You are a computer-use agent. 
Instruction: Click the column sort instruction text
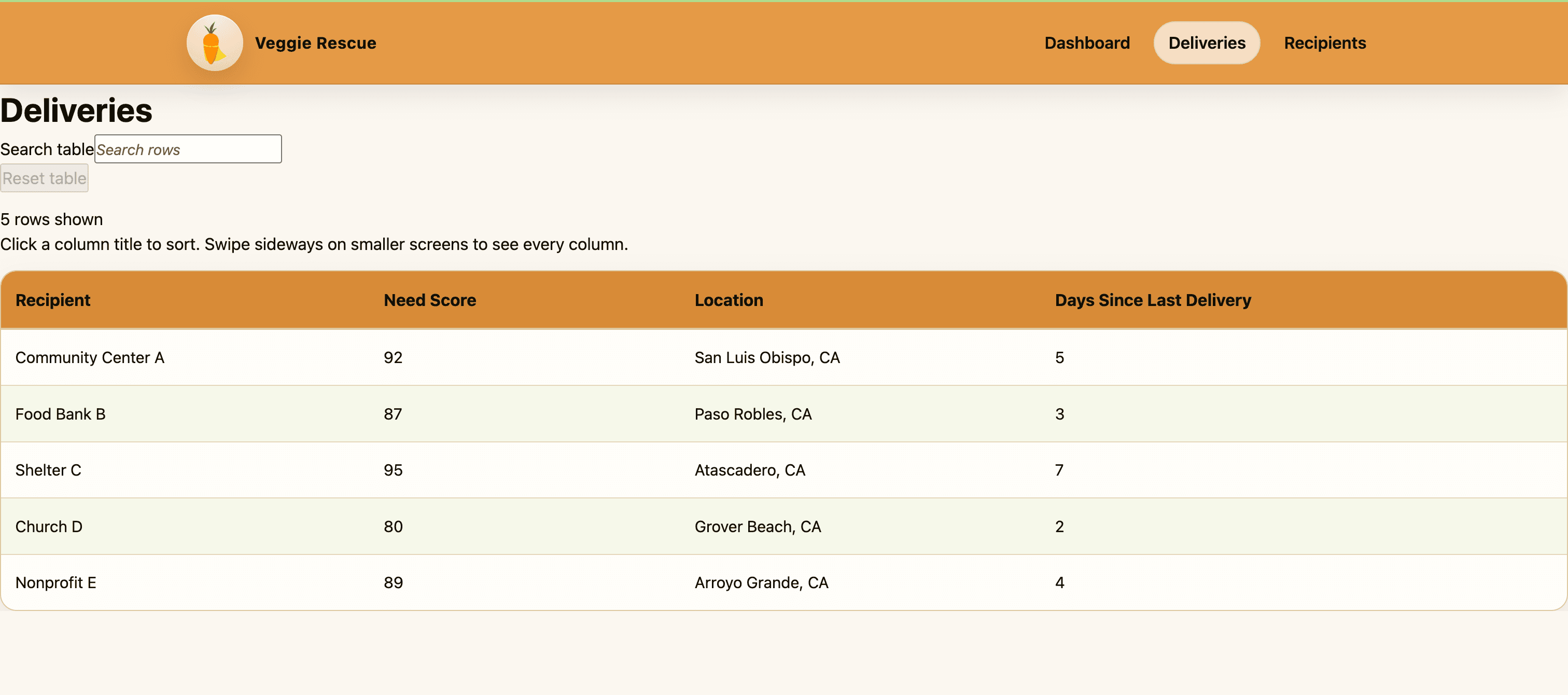[x=314, y=244]
